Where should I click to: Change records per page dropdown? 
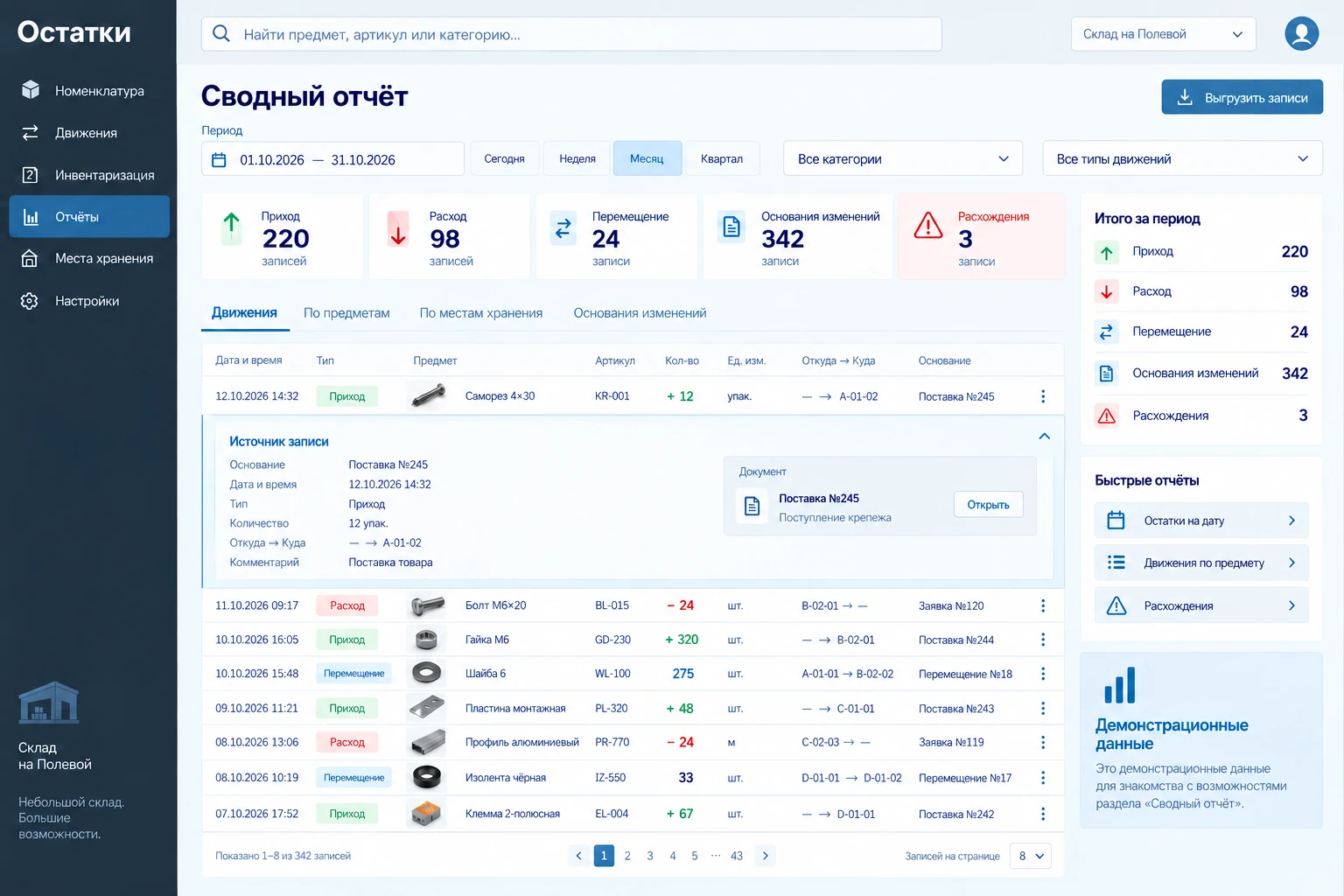[1031, 856]
